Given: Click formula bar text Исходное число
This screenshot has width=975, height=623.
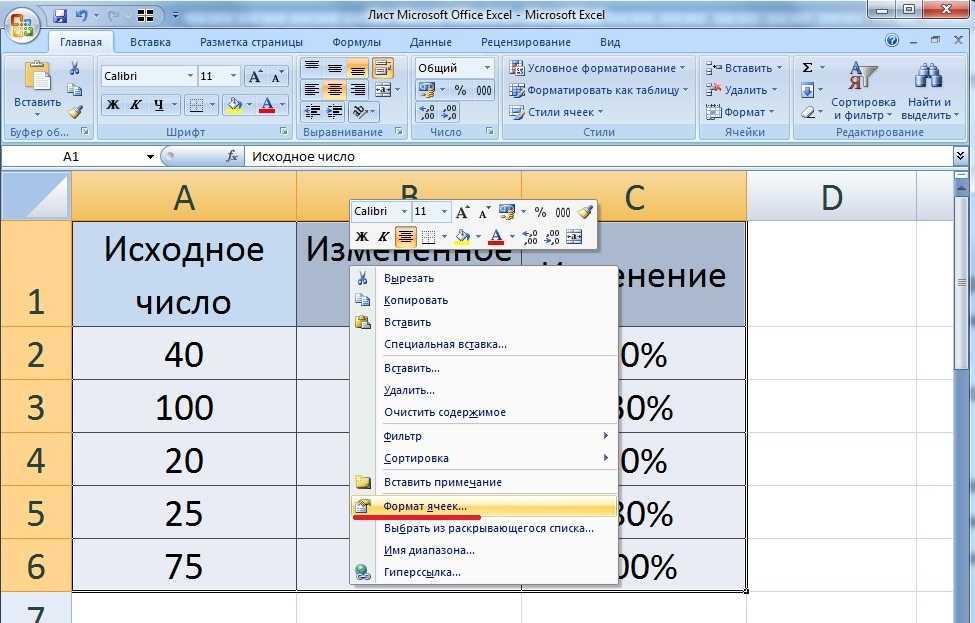Looking at the screenshot, I should (x=303, y=157).
